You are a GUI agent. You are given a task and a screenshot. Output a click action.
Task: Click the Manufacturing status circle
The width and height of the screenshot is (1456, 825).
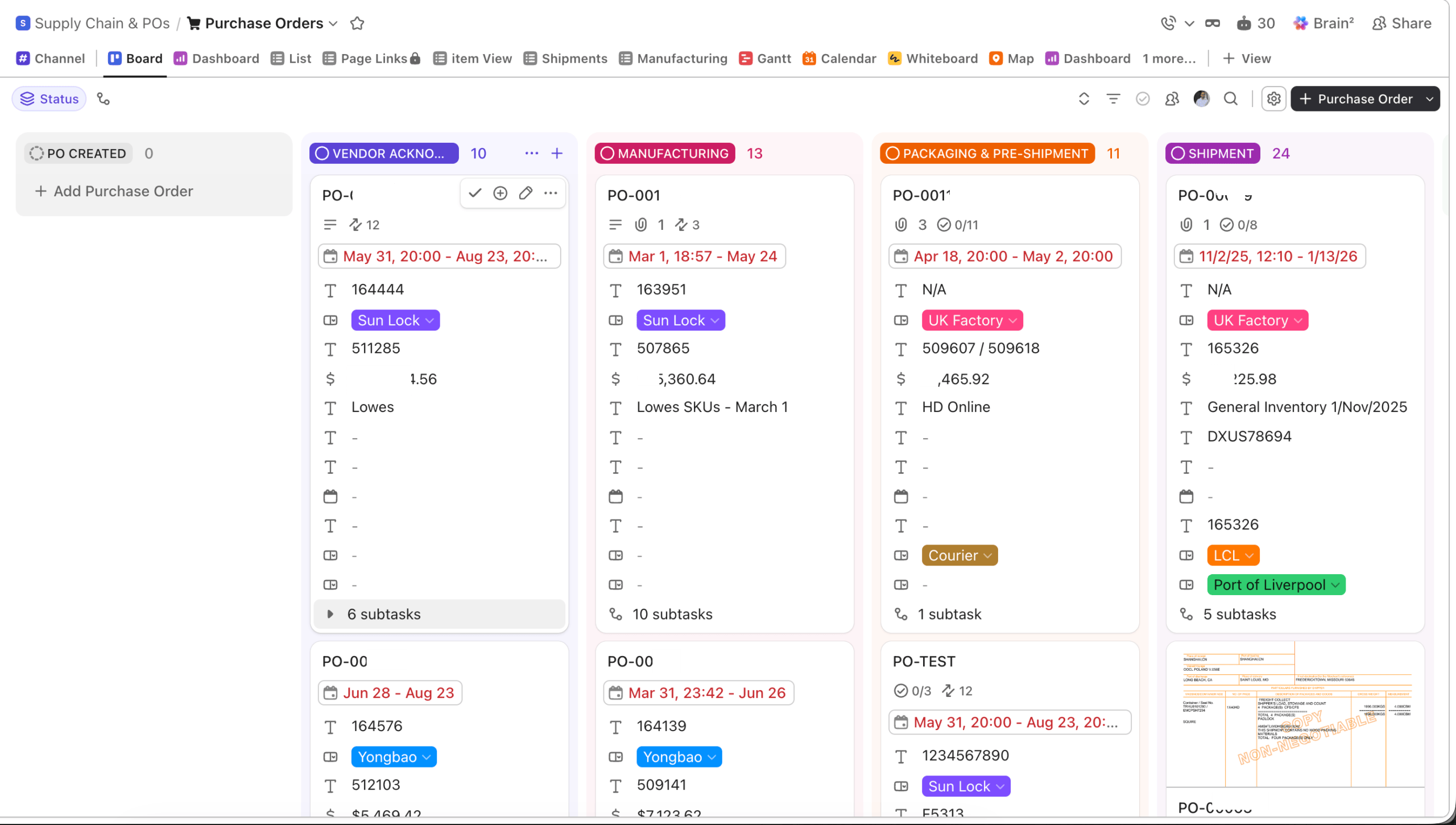coord(607,154)
